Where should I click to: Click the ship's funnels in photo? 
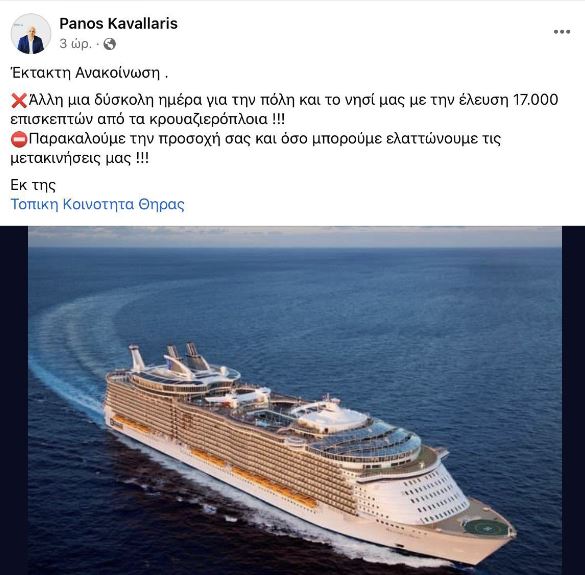click(170, 356)
